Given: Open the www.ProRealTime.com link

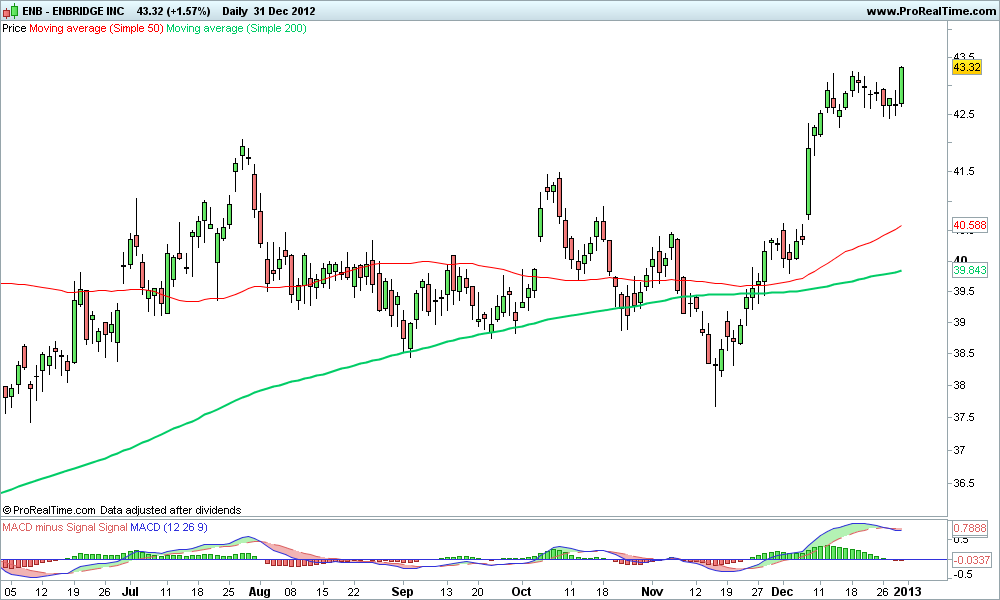Looking at the screenshot, I should (931, 11).
